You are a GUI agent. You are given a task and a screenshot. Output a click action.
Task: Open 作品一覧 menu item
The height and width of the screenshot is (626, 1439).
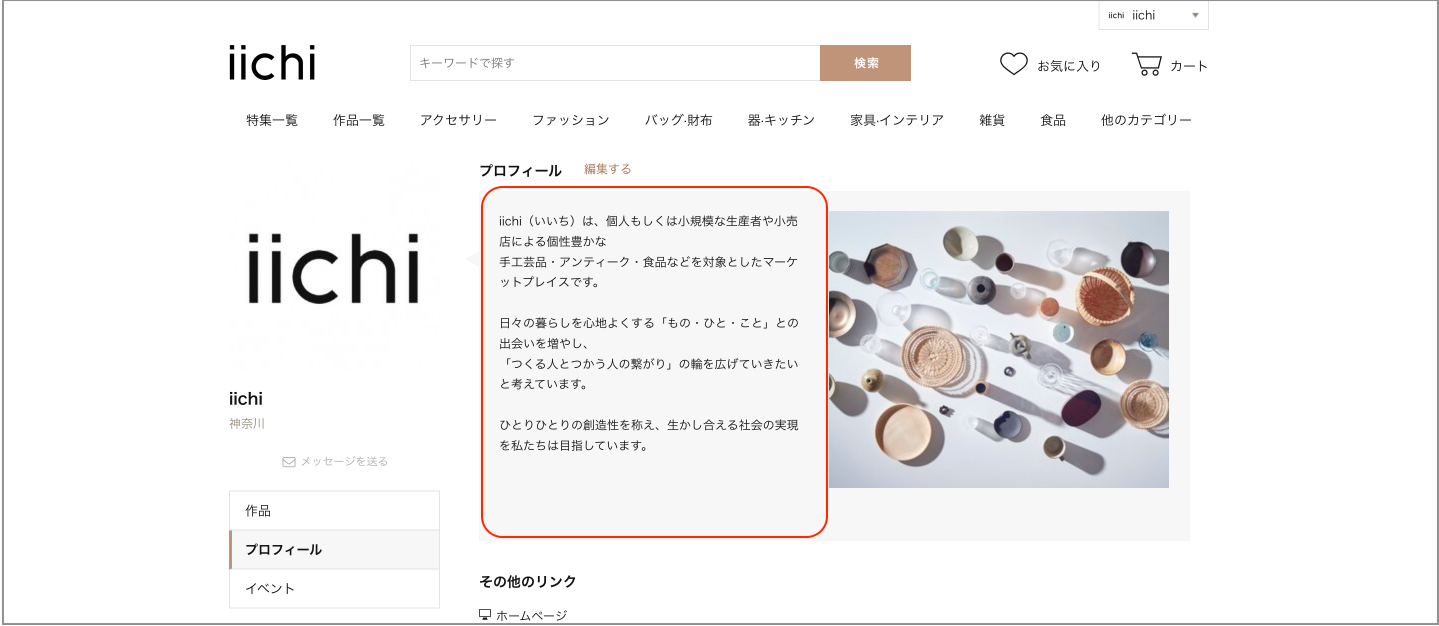click(359, 120)
